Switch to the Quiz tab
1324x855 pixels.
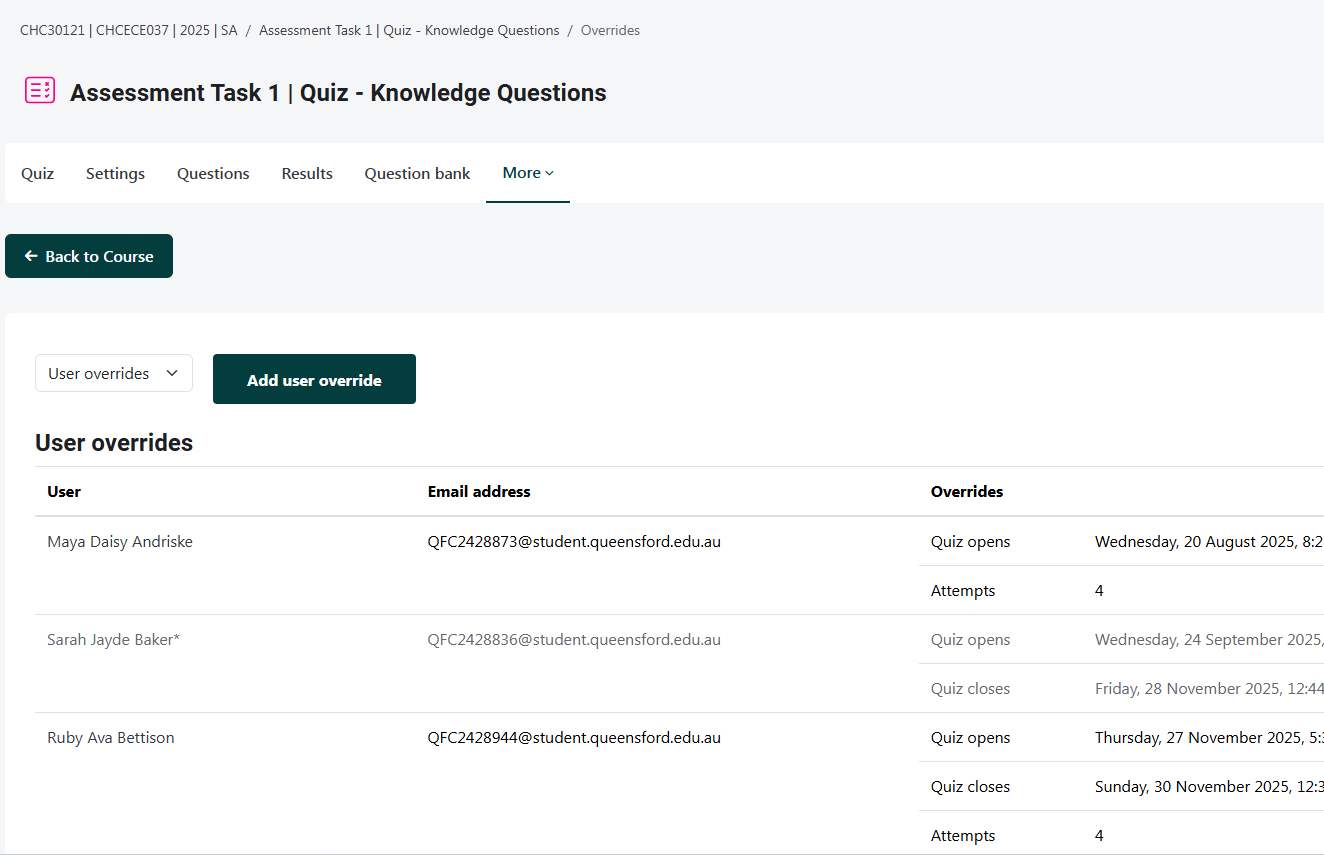[37, 174]
